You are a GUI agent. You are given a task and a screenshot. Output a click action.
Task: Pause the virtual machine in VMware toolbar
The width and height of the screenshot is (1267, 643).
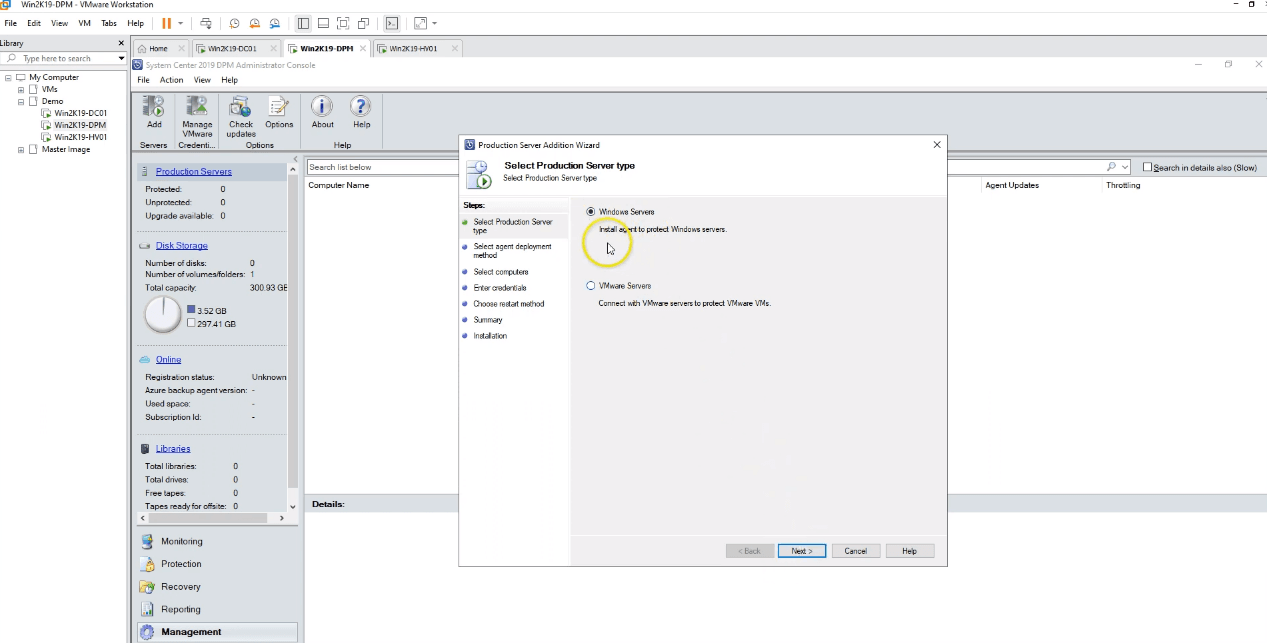(x=166, y=23)
